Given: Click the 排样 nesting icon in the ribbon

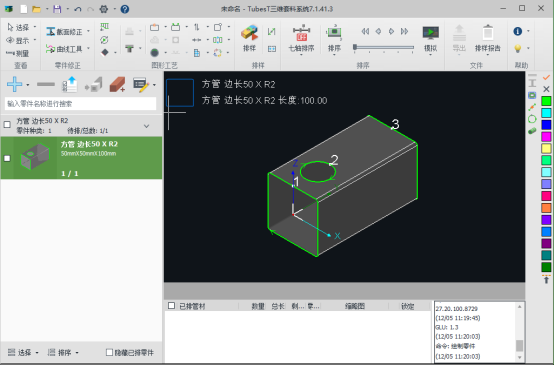Looking at the screenshot, I should pyautogui.click(x=249, y=38).
